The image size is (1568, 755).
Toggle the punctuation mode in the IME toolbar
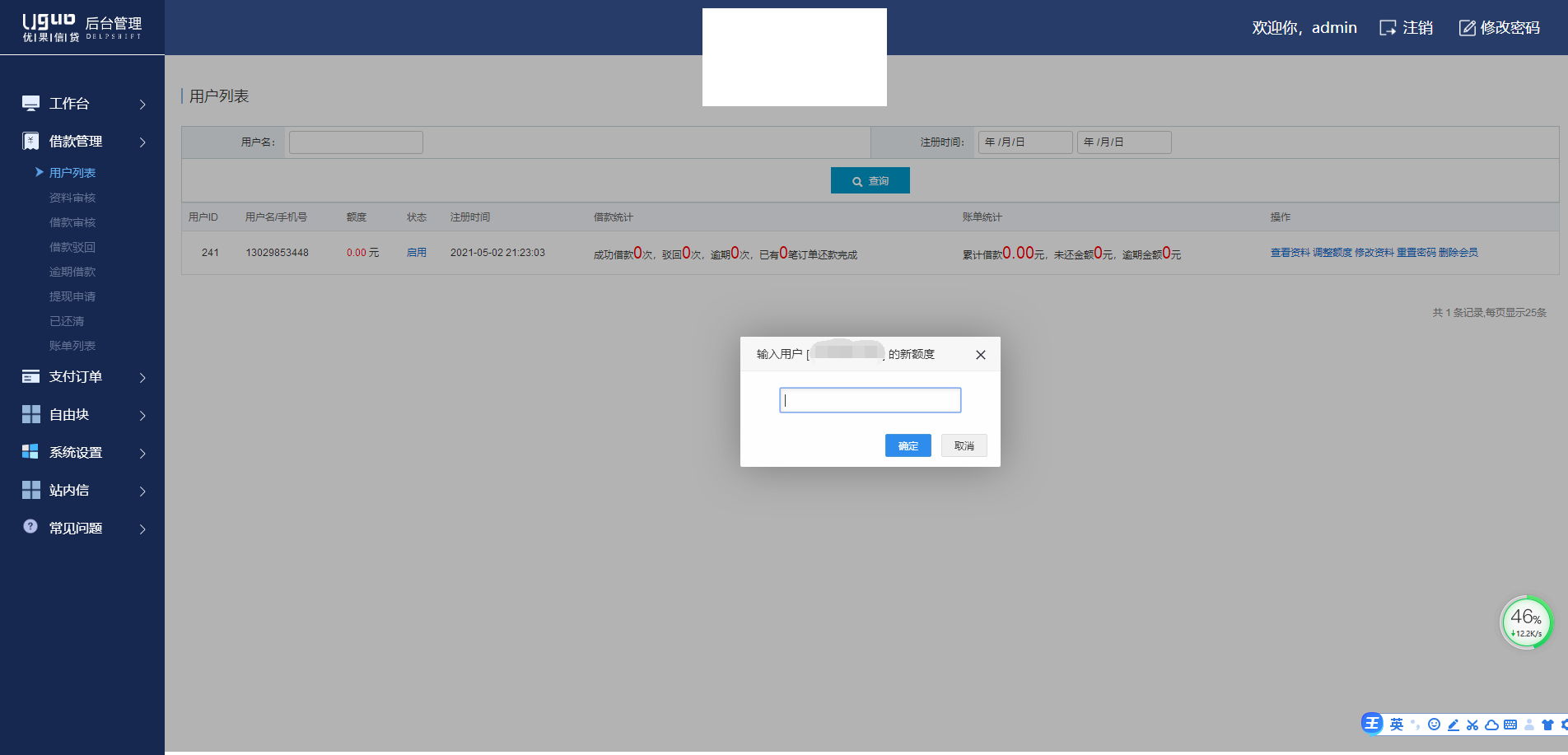click(x=1416, y=725)
